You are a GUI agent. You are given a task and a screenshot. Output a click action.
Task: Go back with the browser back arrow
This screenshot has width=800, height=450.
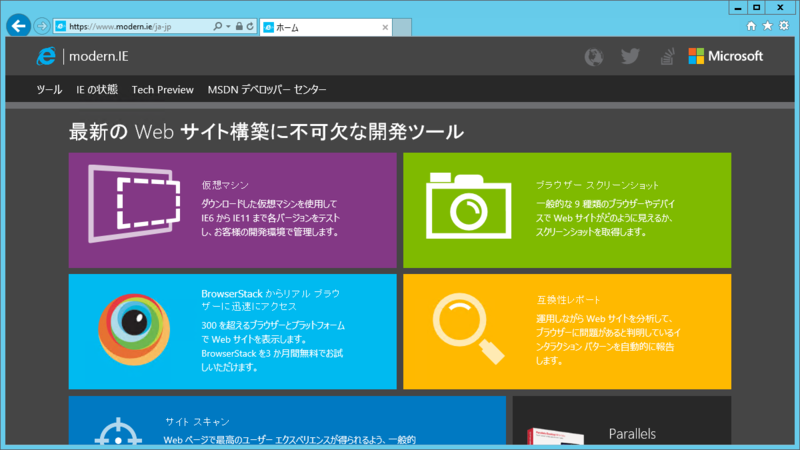click(18, 26)
